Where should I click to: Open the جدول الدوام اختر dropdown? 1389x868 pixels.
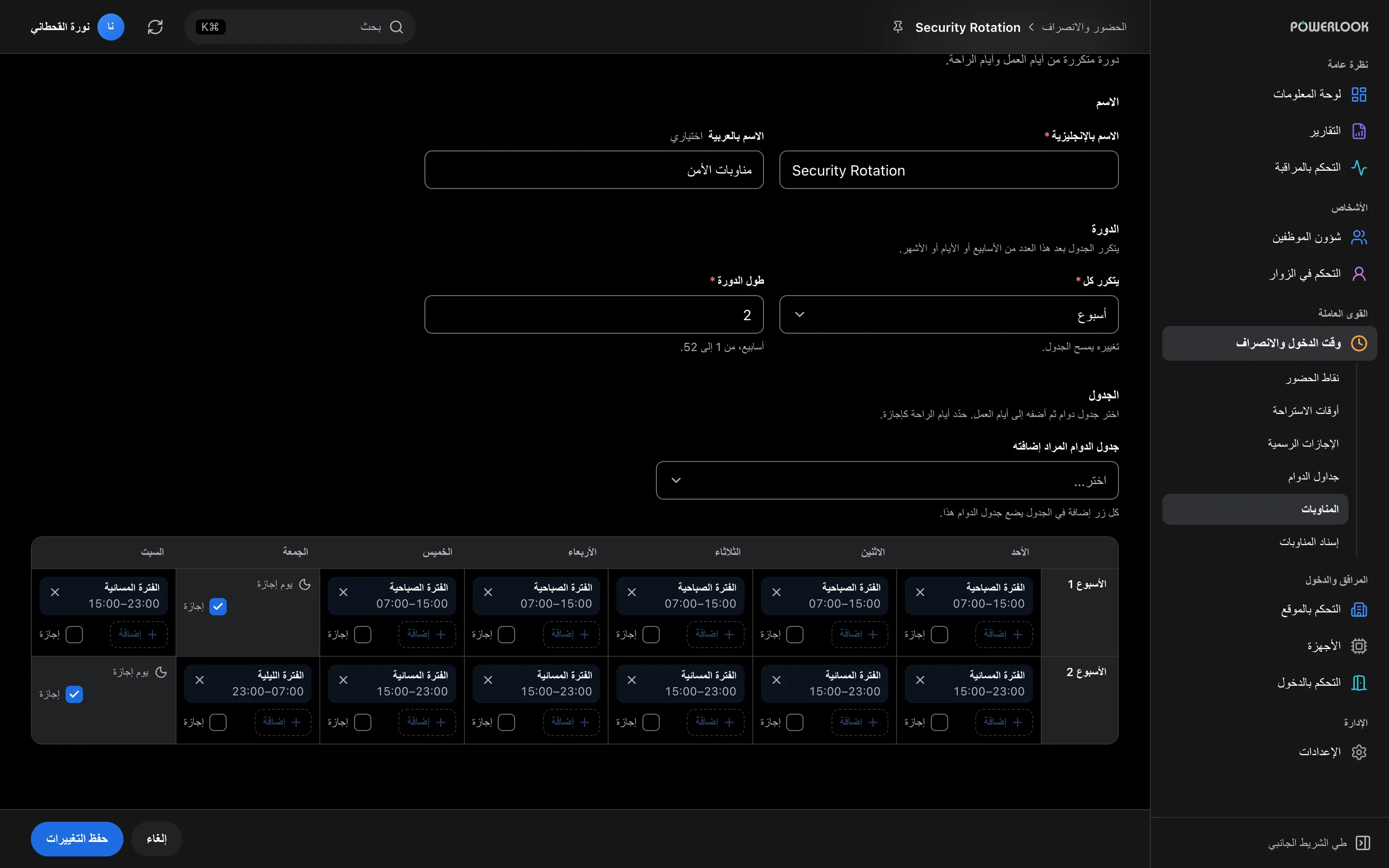pos(887,480)
